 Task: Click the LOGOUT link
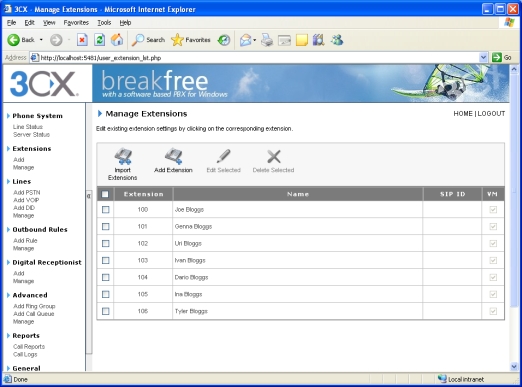click(491, 114)
